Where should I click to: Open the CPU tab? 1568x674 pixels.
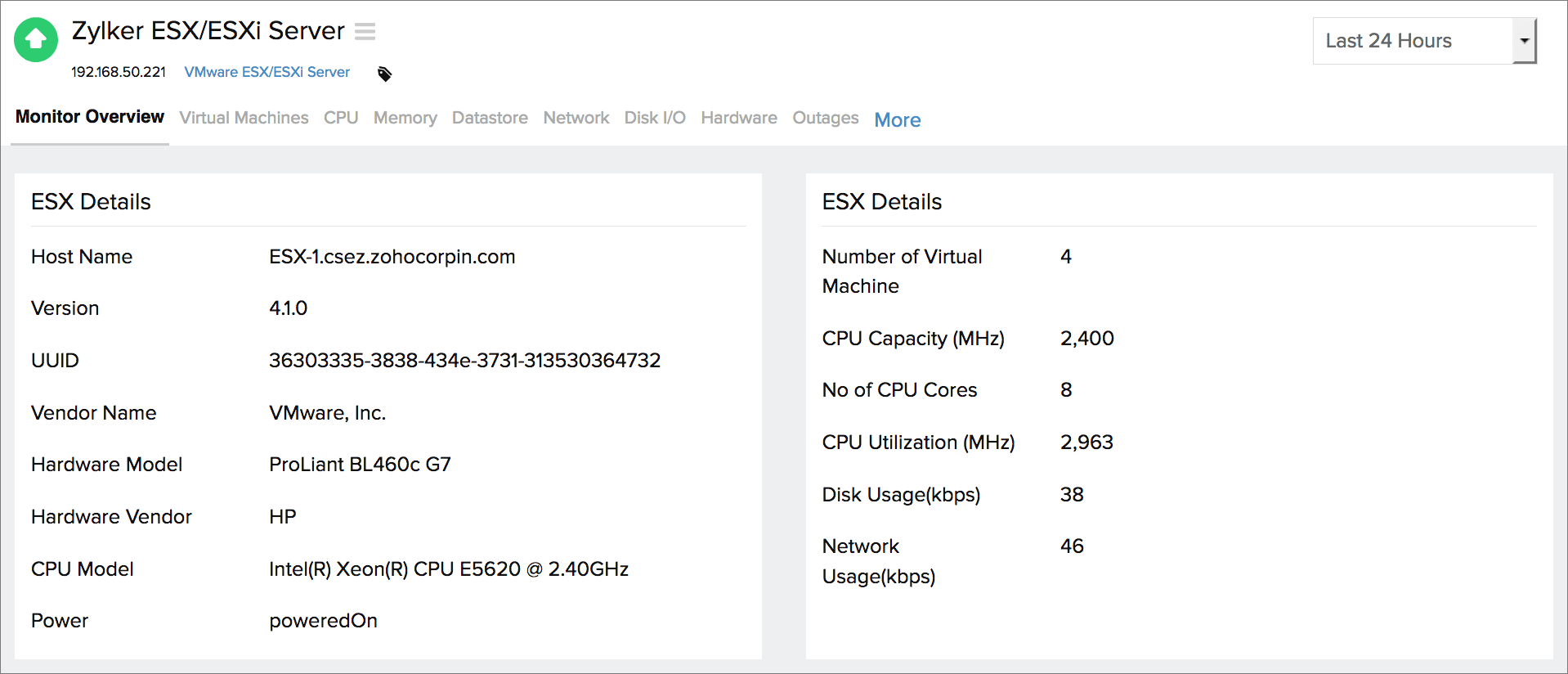coord(341,118)
